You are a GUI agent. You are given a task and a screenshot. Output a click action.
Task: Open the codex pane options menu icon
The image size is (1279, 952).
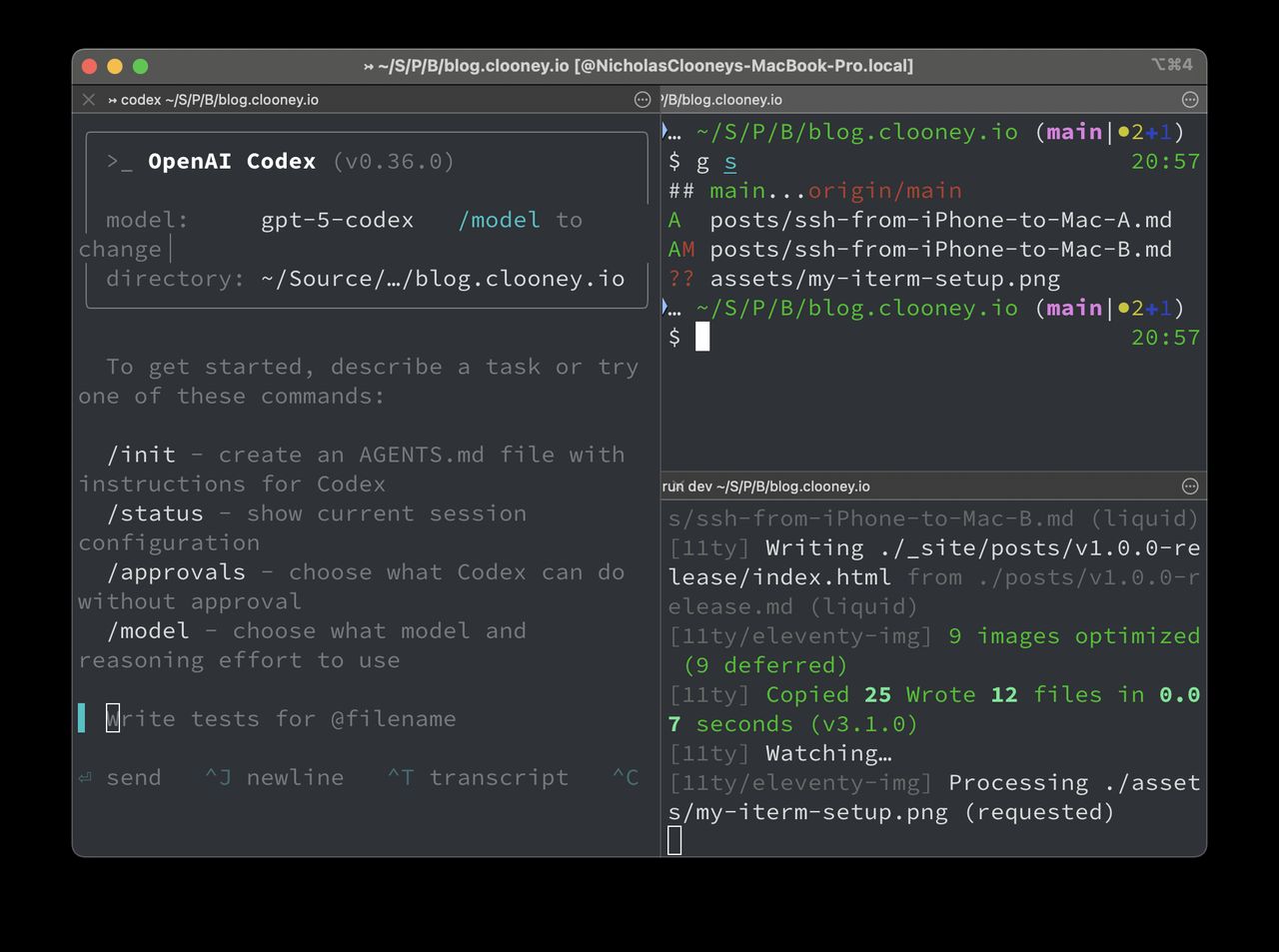click(x=642, y=100)
